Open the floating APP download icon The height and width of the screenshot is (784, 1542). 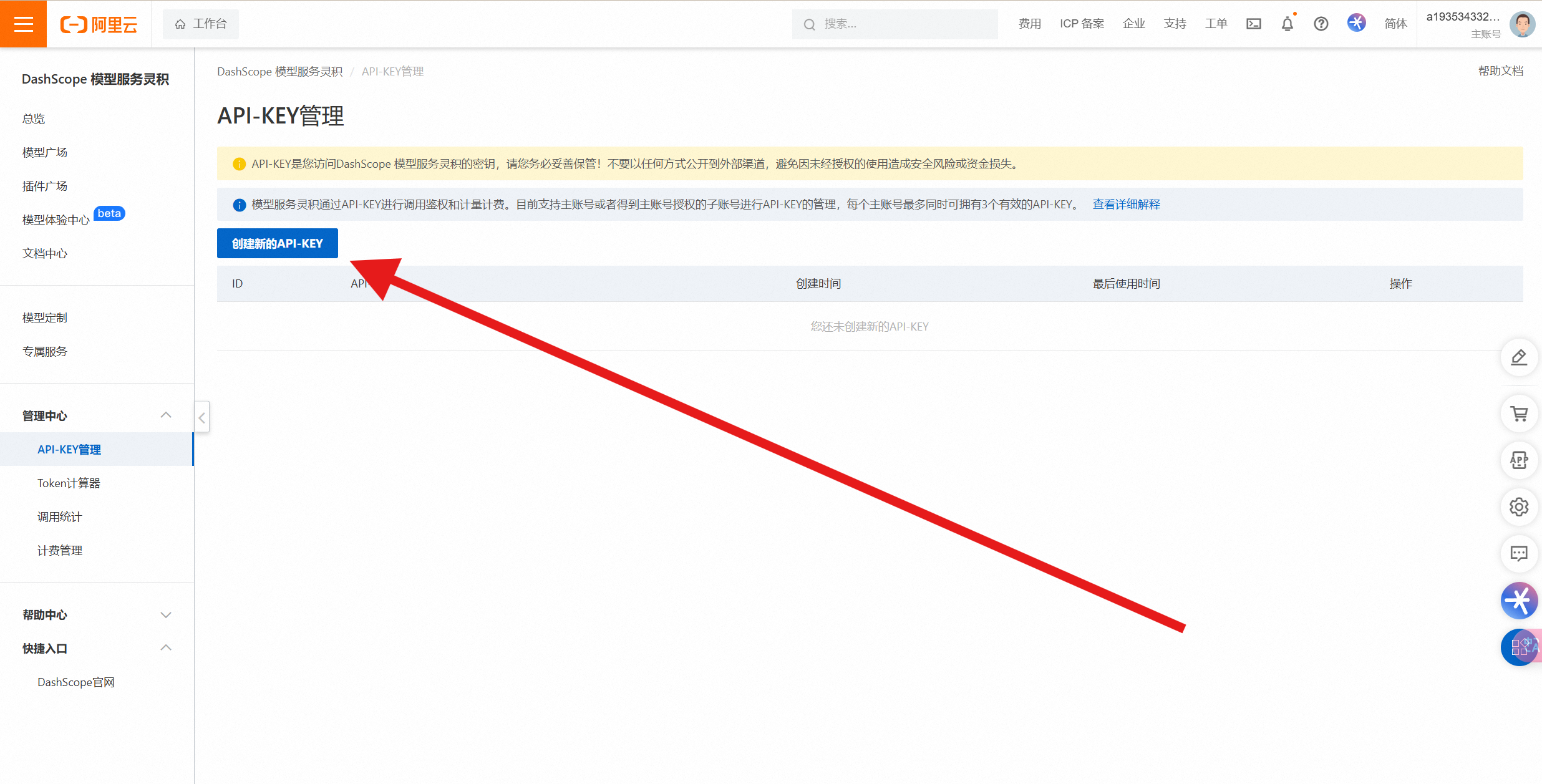(1519, 460)
